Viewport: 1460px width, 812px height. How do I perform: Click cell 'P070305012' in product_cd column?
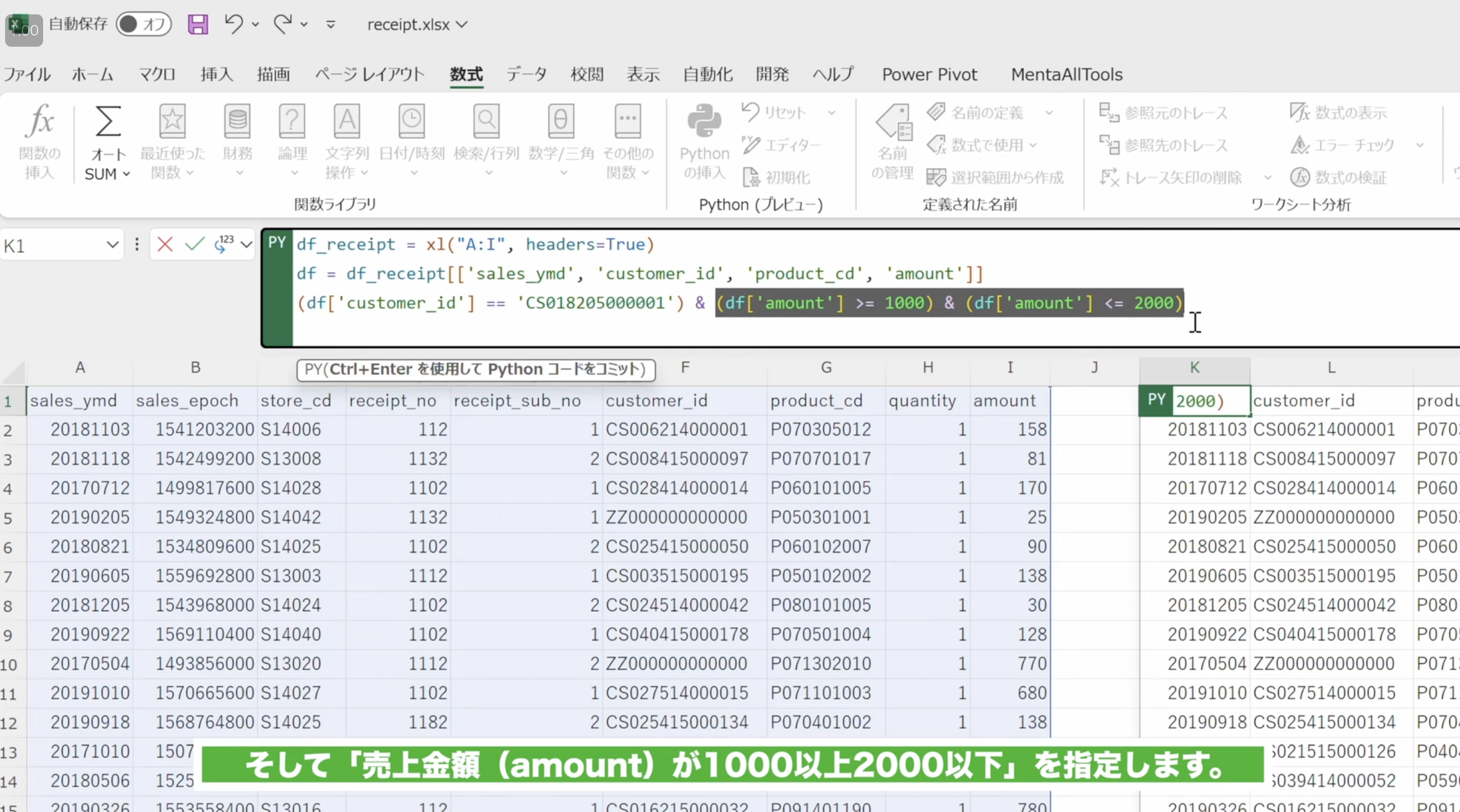click(826, 429)
